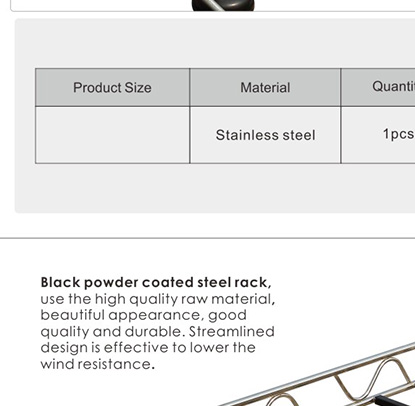415x406 pixels.
Task: Click the word 'Size' in the table header
Action: pos(138,87)
